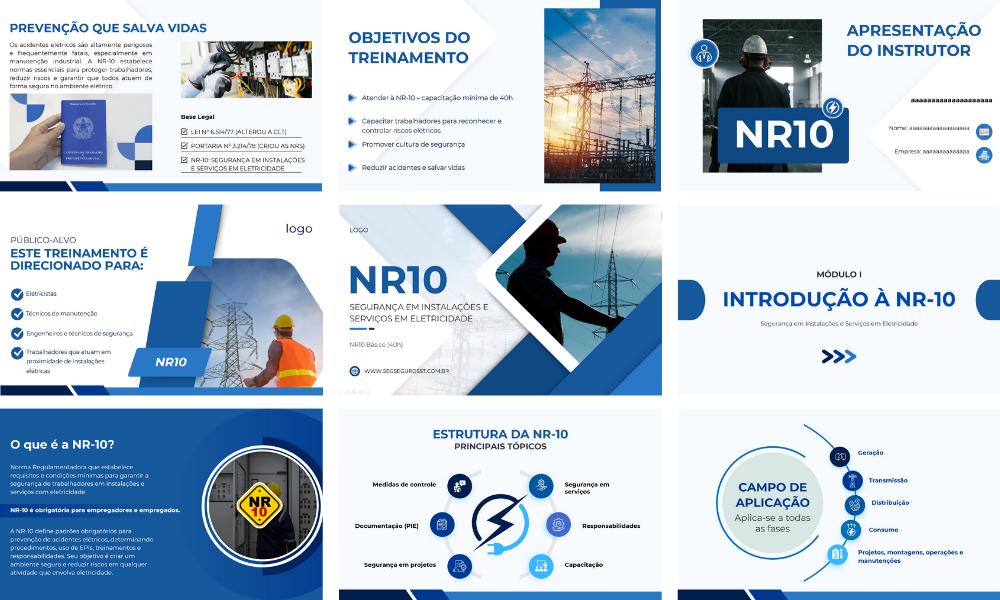Image resolution: width=1000 pixels, height=600 pixels.
Task: Click the WWW.SEGSEGUROSST.COM.BR link
Action: (x=406, y=370)
